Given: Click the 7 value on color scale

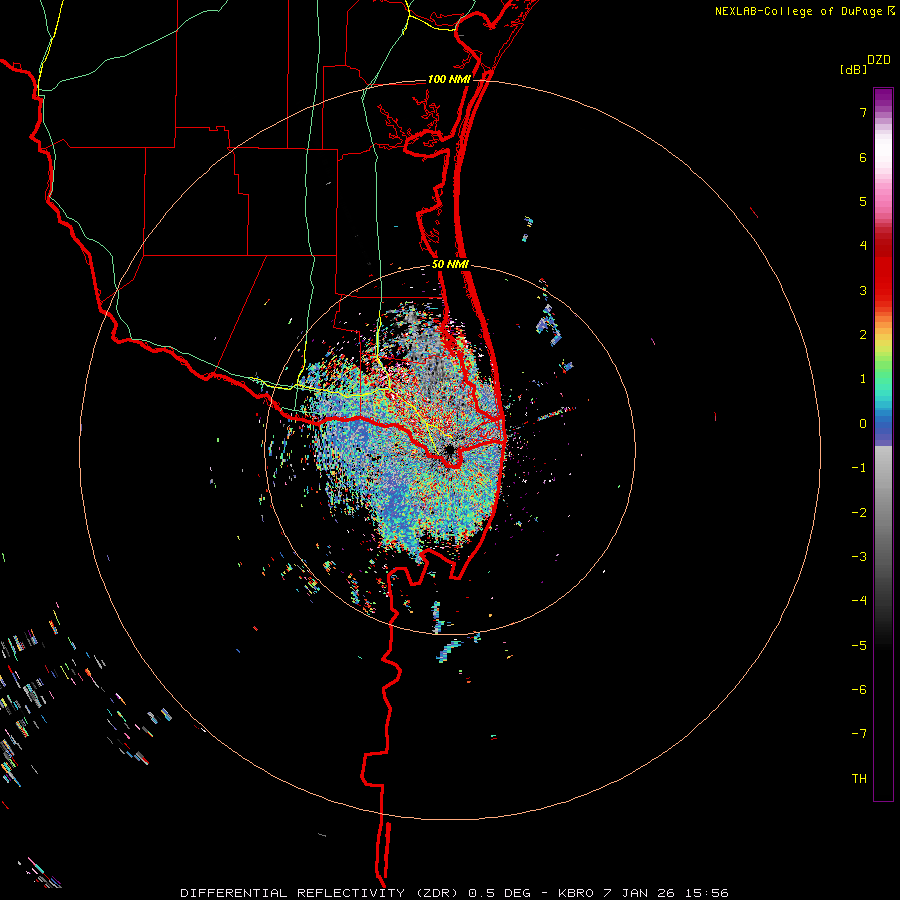Looking at the screenshot, I should [x=863, y=112].
